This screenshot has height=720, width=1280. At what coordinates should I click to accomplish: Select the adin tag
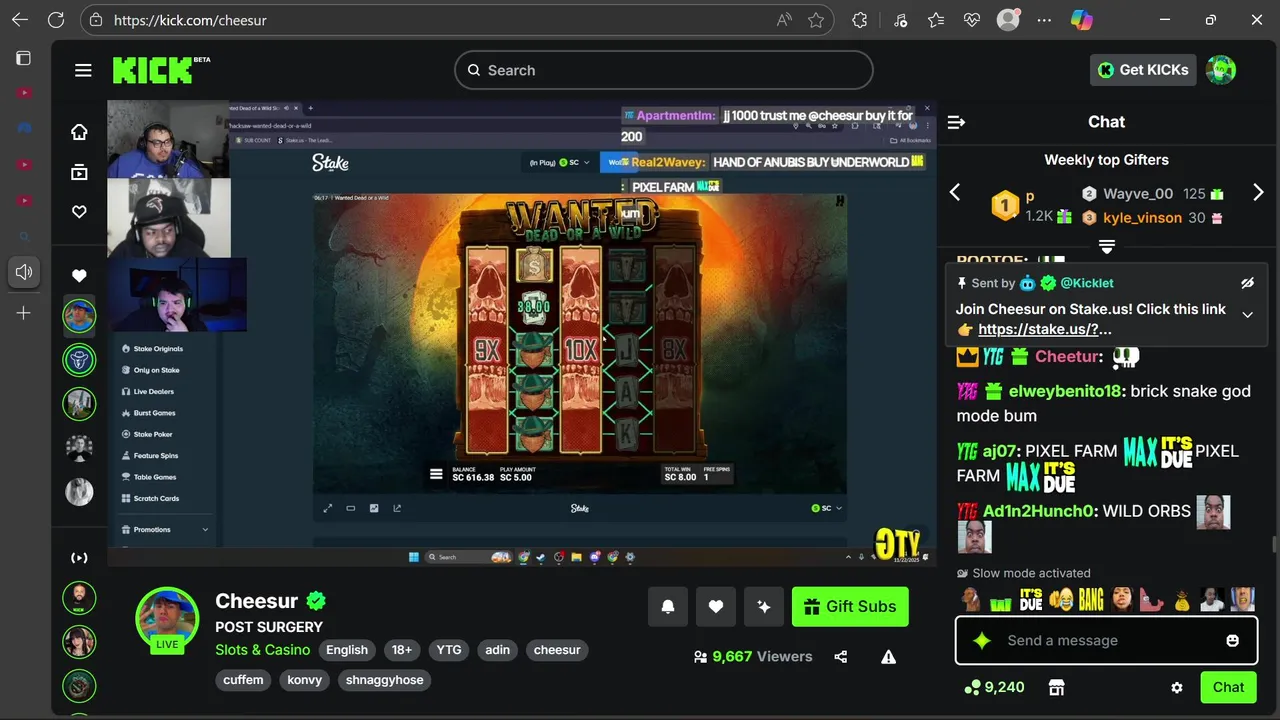tap(498, 650)
